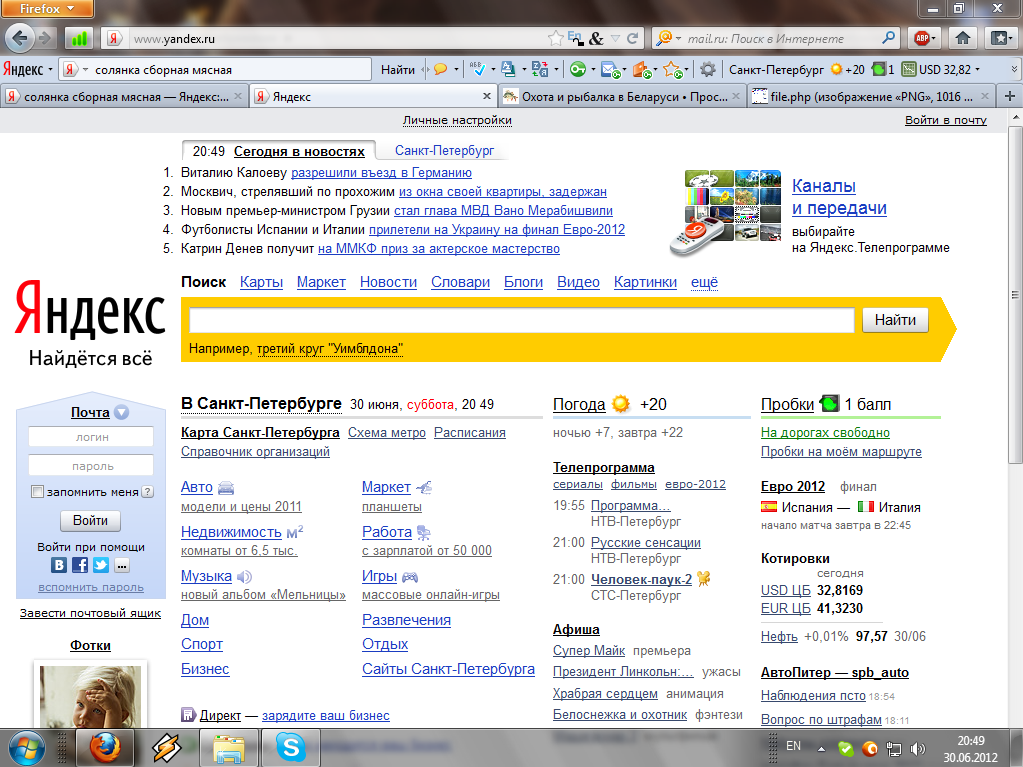Go to the Firefox Home page button
This screenshot has width=1023, height=767.
(962, 38)
